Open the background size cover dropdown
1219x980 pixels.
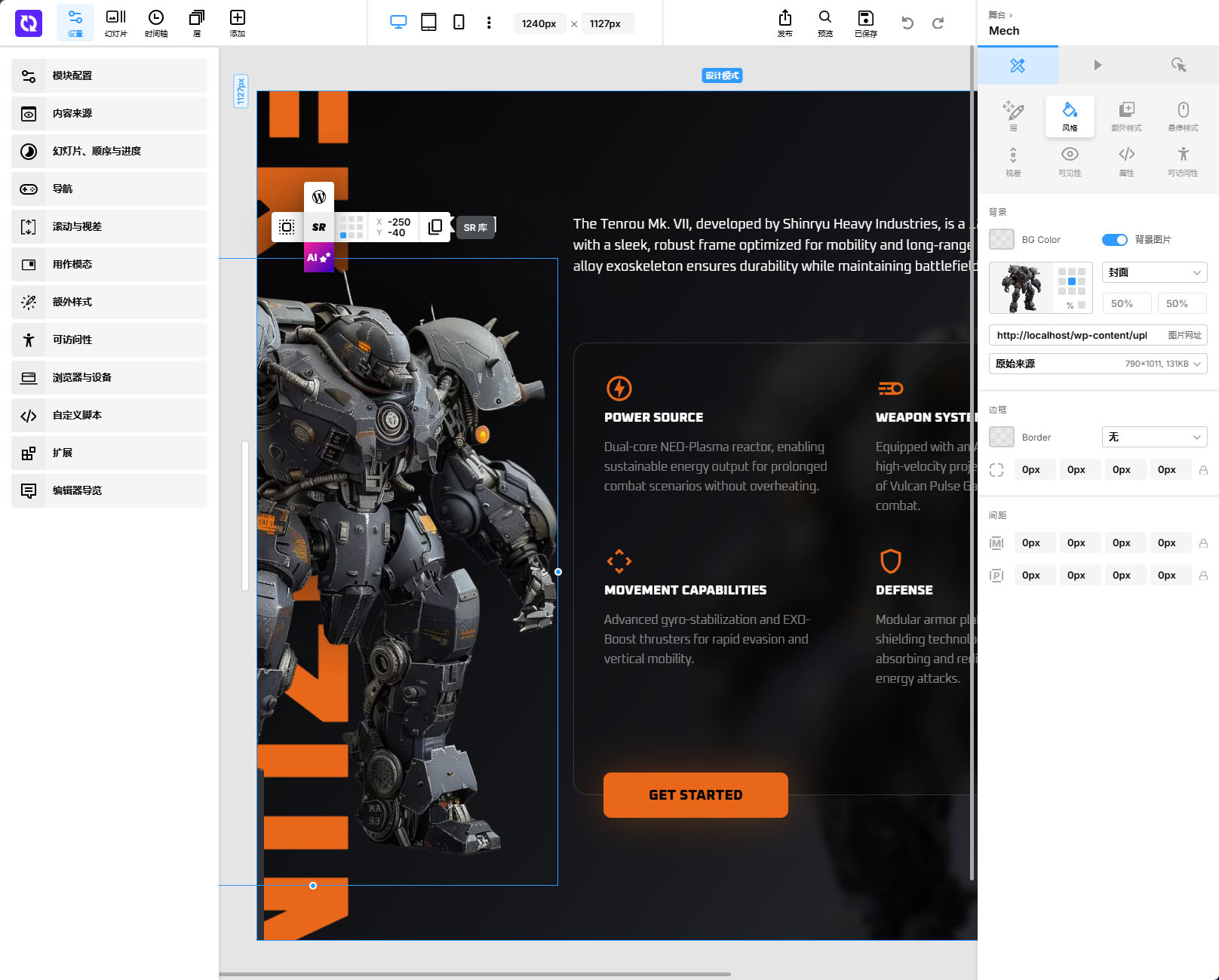1154,272
